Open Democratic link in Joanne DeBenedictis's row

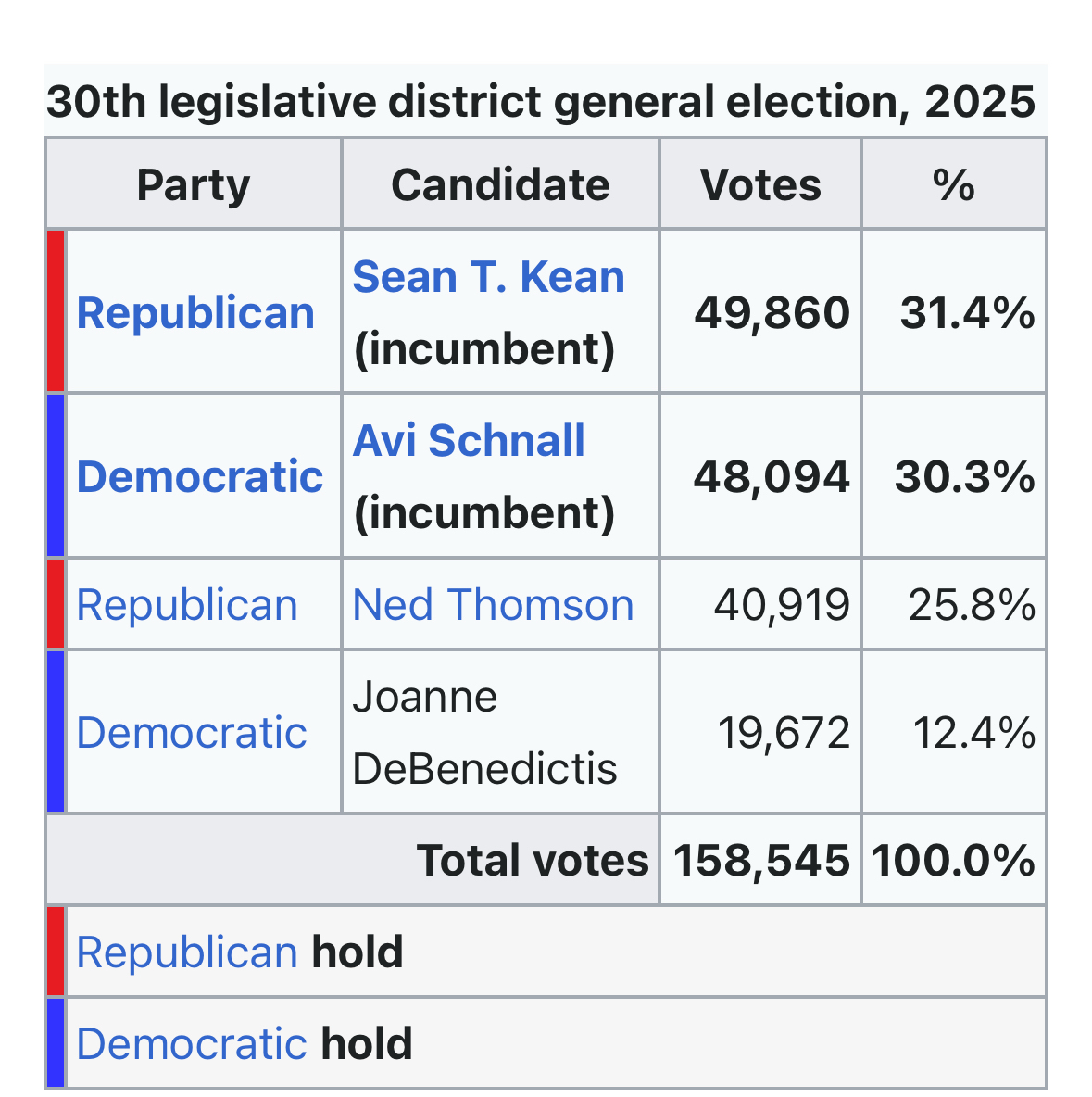[192, 733]
